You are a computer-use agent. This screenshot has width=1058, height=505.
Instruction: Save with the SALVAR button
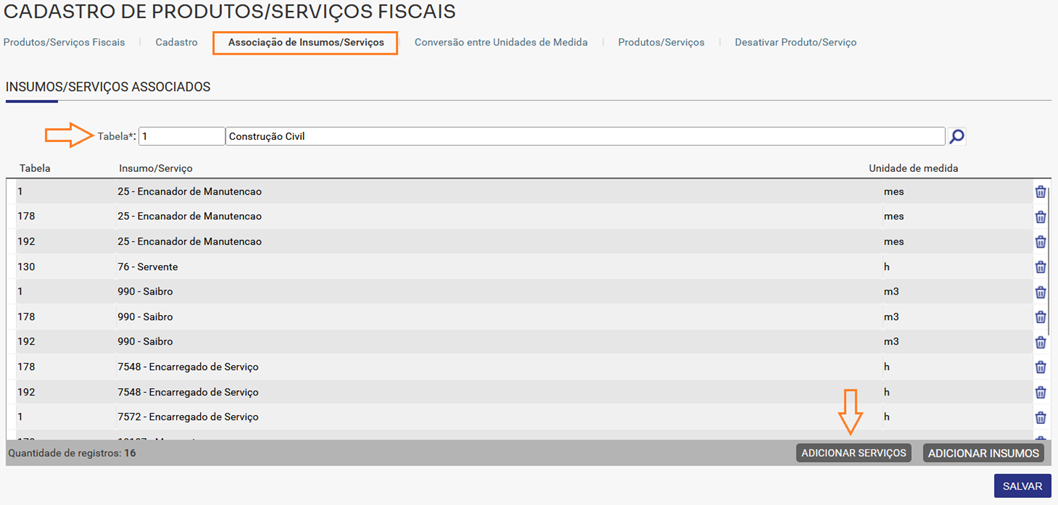[x=1022, y=486]
